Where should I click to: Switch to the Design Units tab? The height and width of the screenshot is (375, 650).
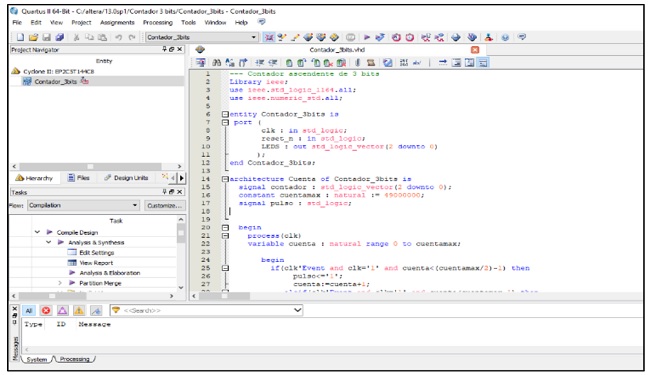pyautogui.click(x=126, y=178)
